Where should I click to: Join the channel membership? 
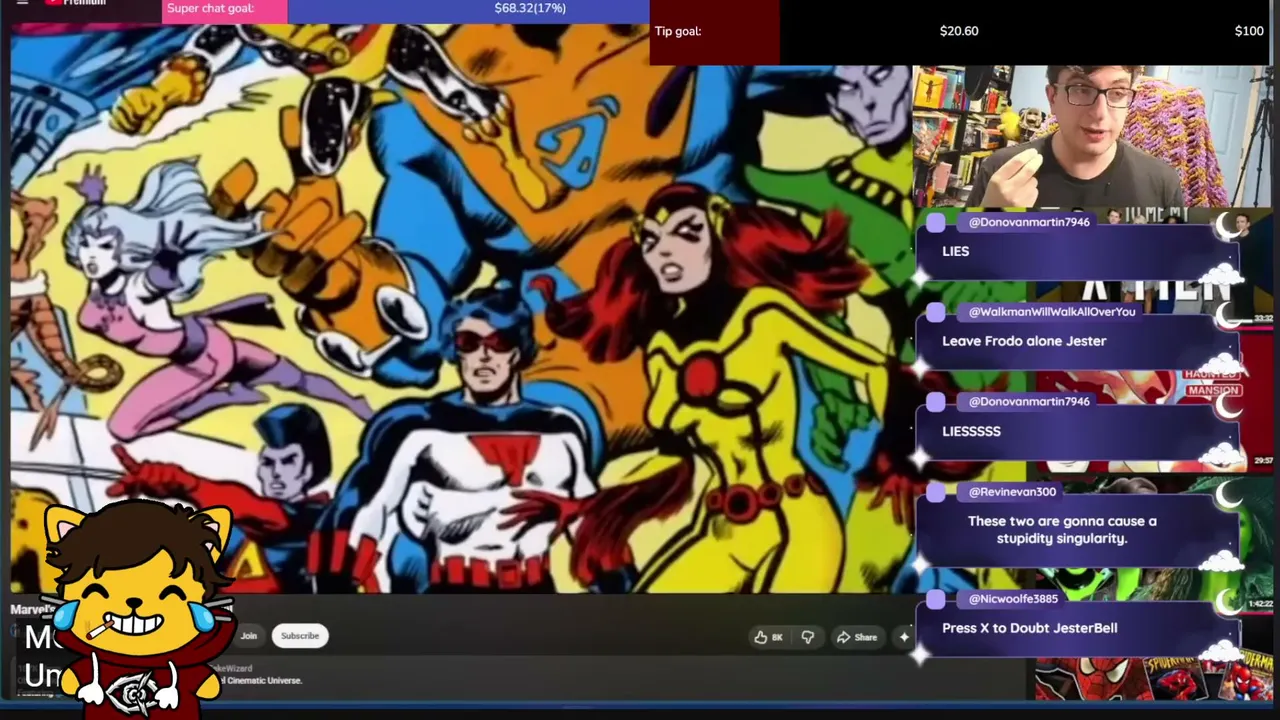[248, 636]
